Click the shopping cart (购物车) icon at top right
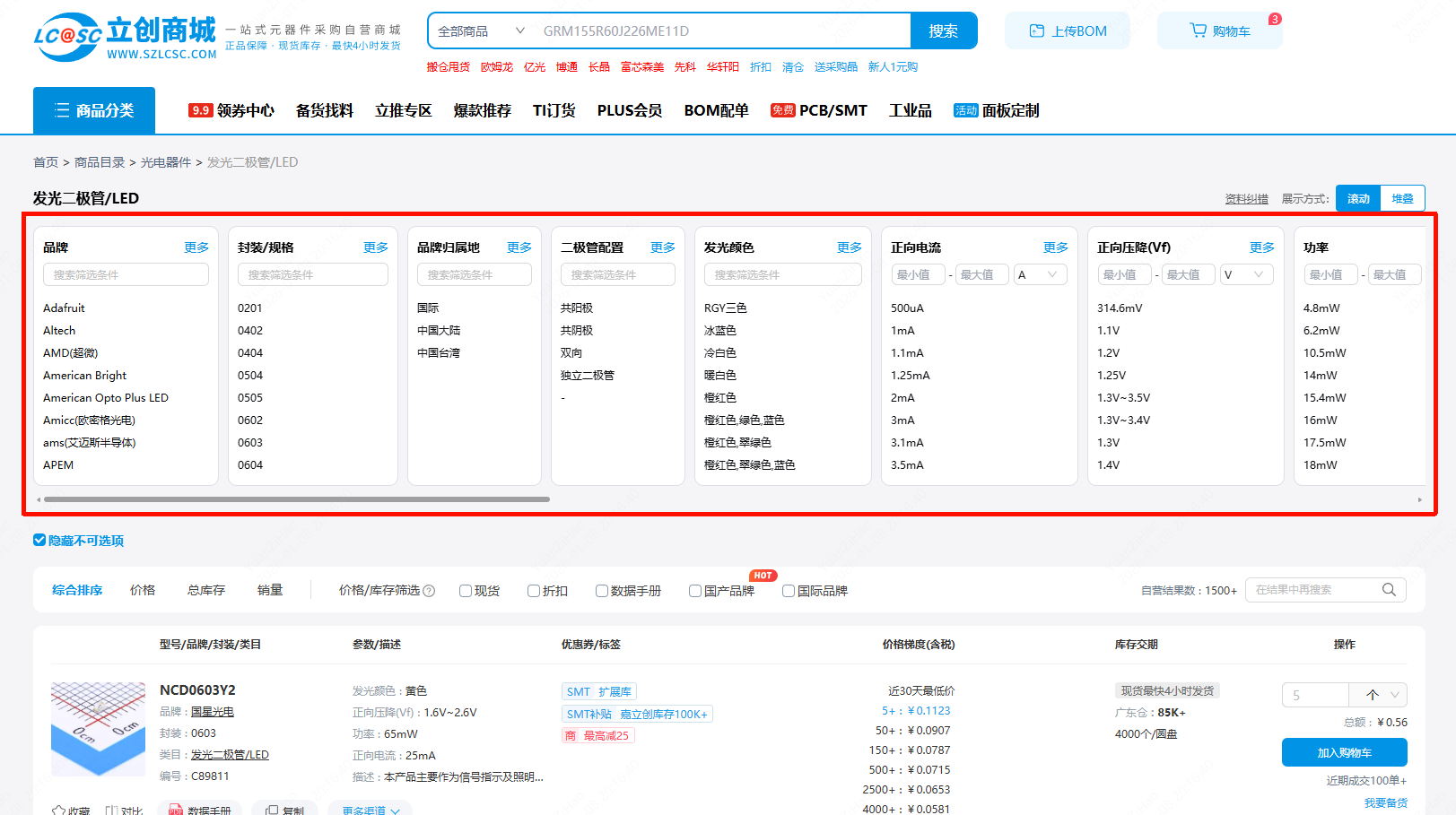 (x=1198, y=30)
